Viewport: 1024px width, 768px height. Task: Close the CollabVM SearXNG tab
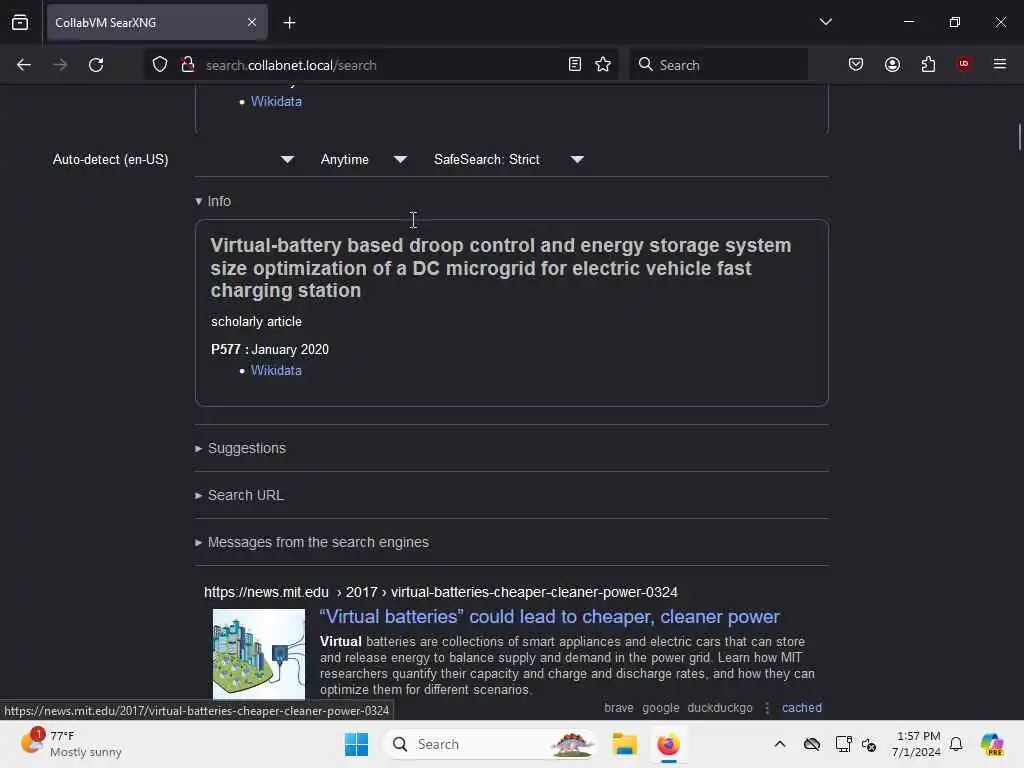[x=251, y=23]
